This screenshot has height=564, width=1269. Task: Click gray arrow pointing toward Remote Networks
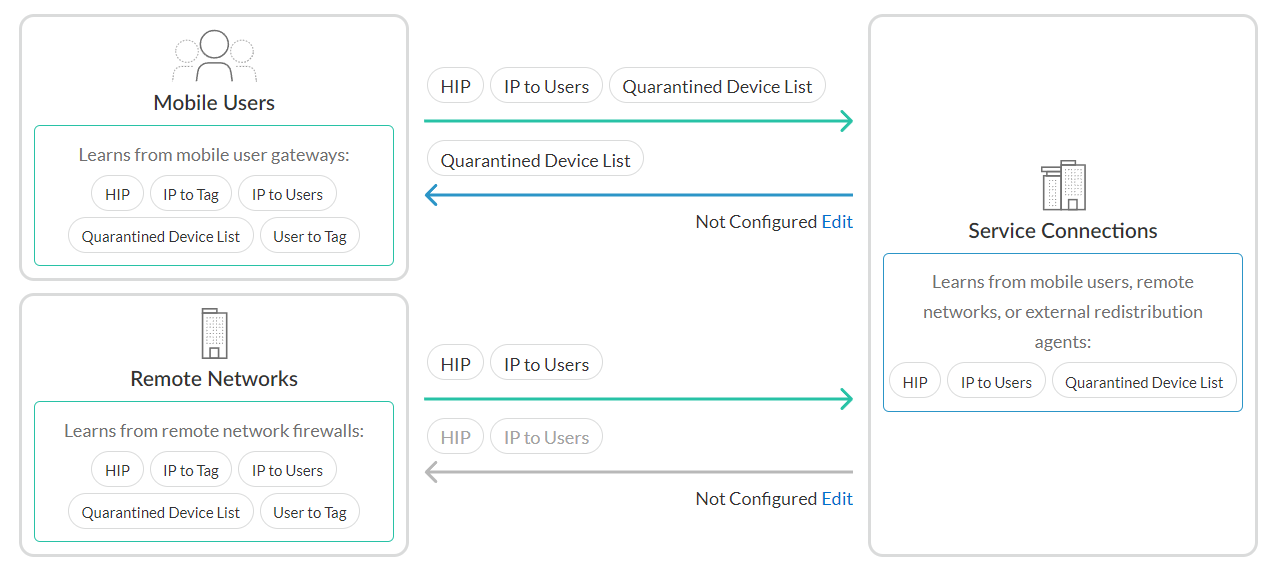(x=638, y=472)
